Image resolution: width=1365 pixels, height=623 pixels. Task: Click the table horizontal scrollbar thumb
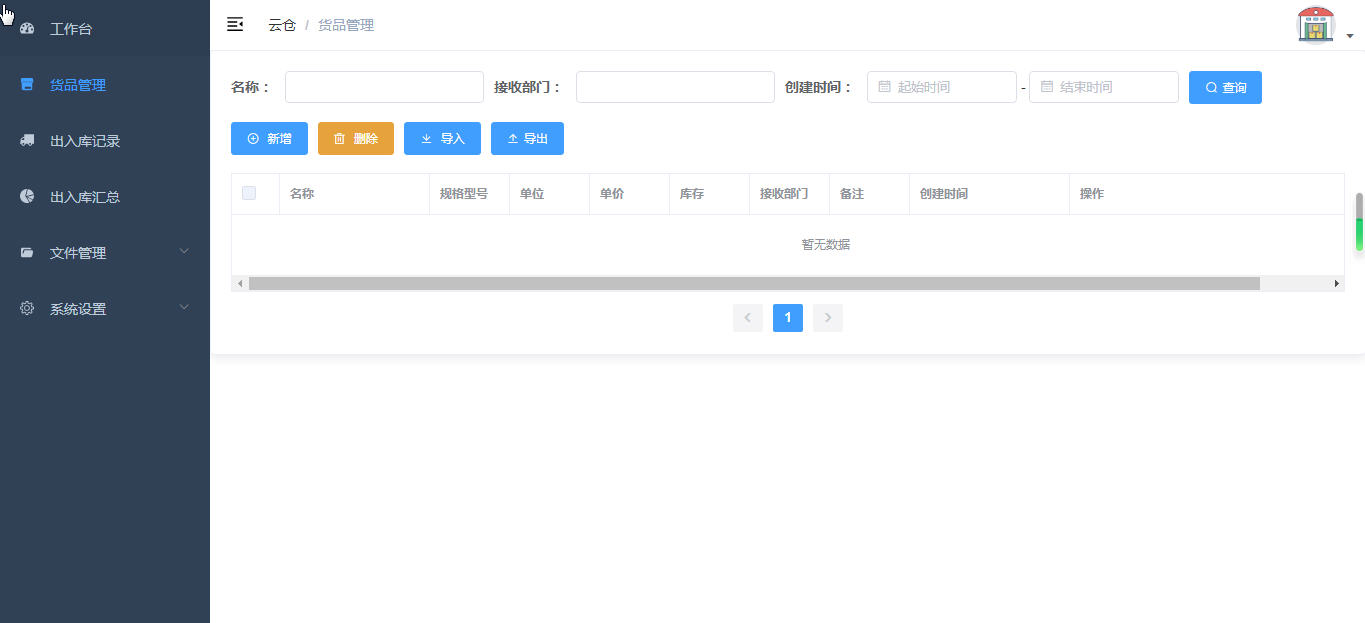point(754,284)
